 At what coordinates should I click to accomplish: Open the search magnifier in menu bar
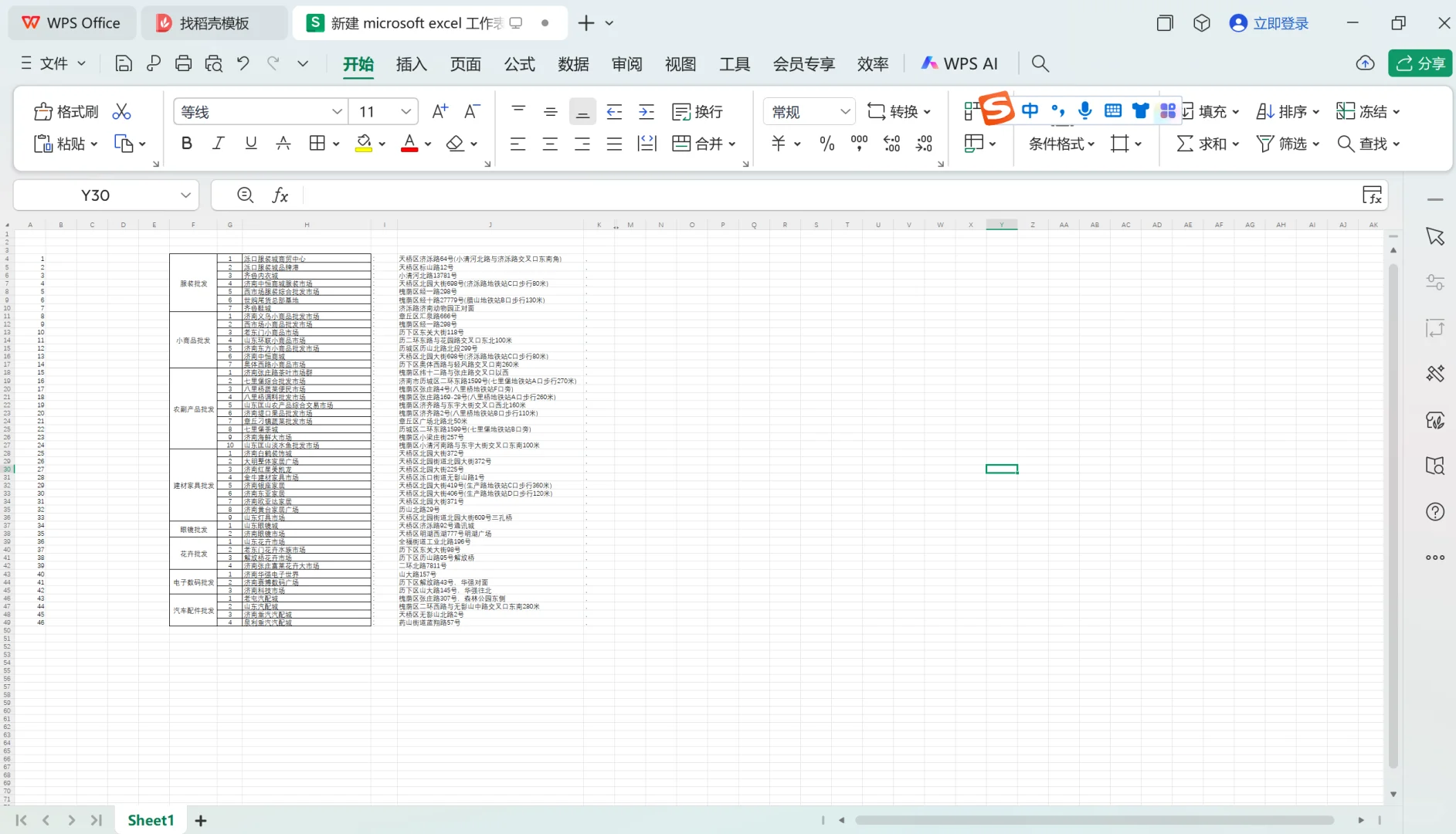pyautogui.click(x=1040, y=63)
